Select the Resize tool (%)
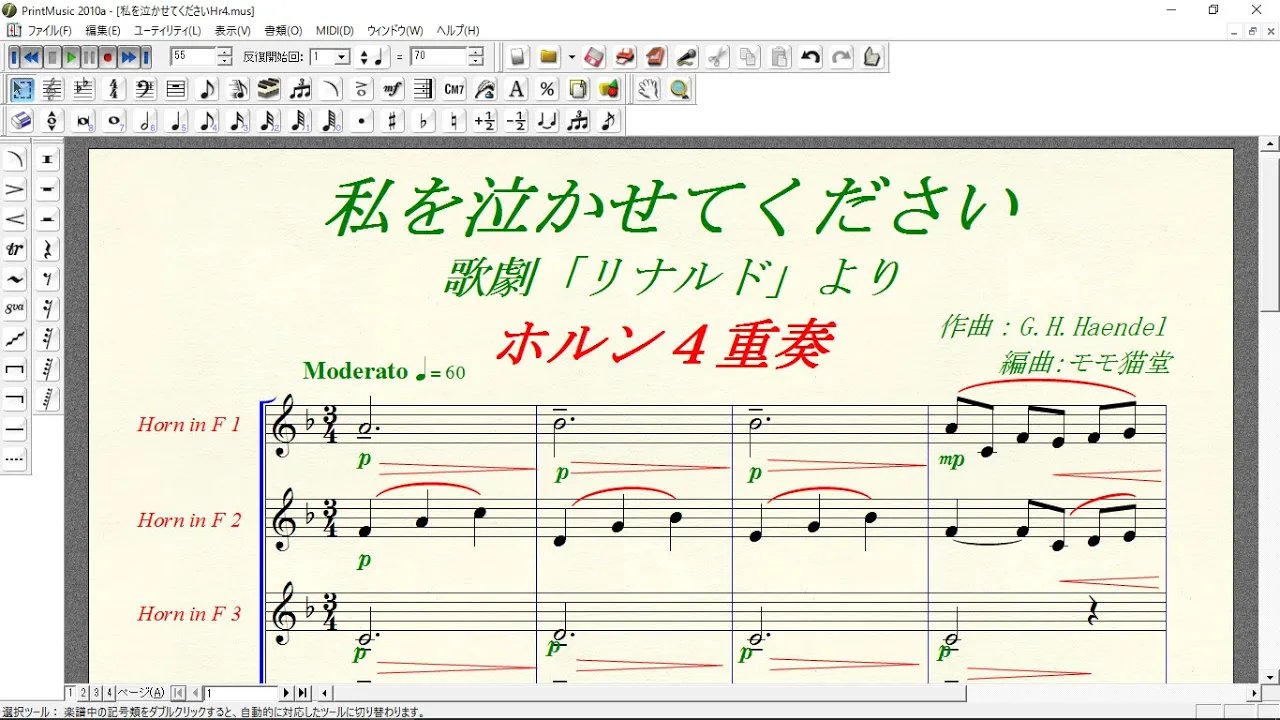Image resolution: width=1280 pixels, height=720 pixels. 548,89
